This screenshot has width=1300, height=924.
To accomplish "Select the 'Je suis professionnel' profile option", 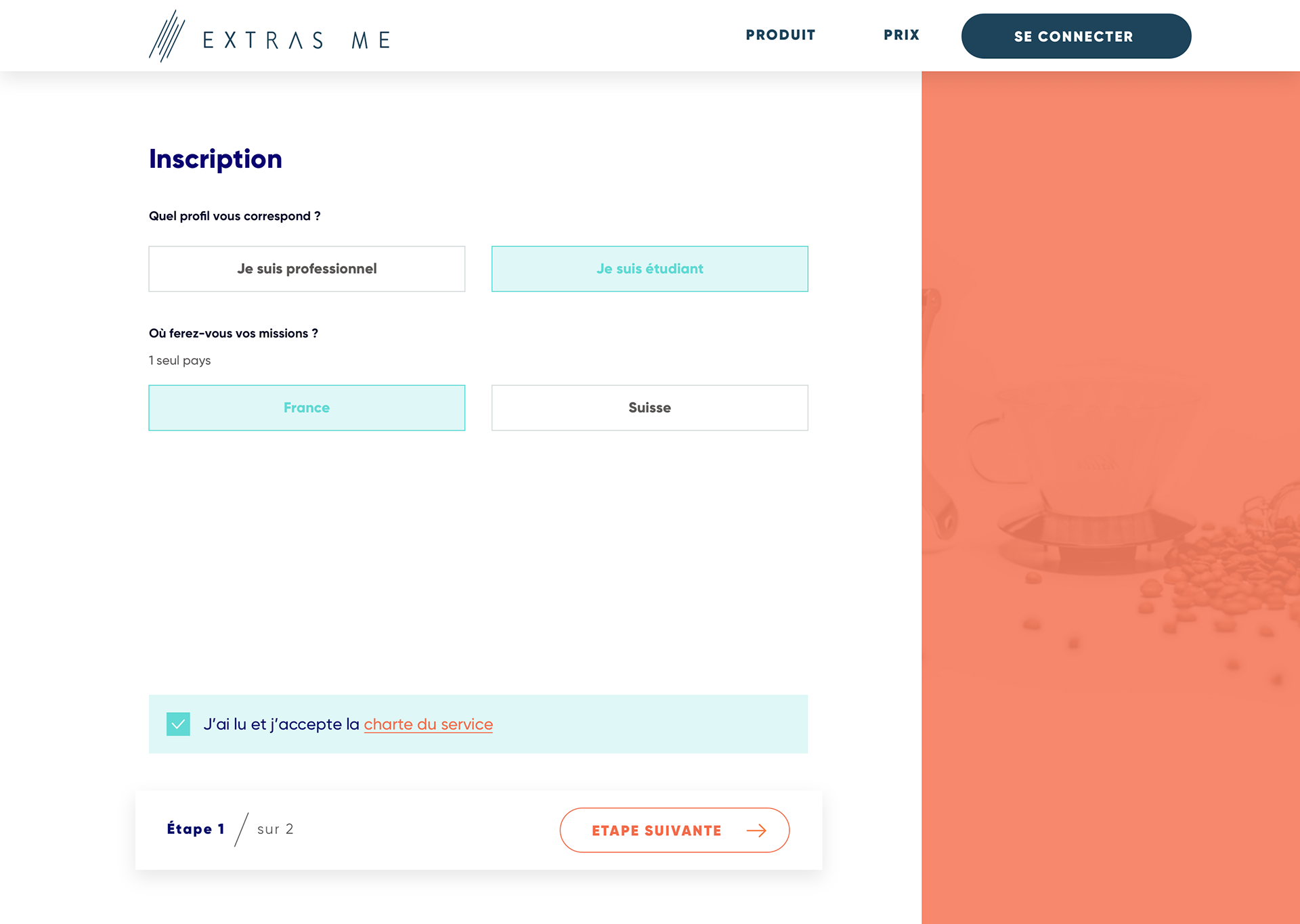I will [307, 269].
